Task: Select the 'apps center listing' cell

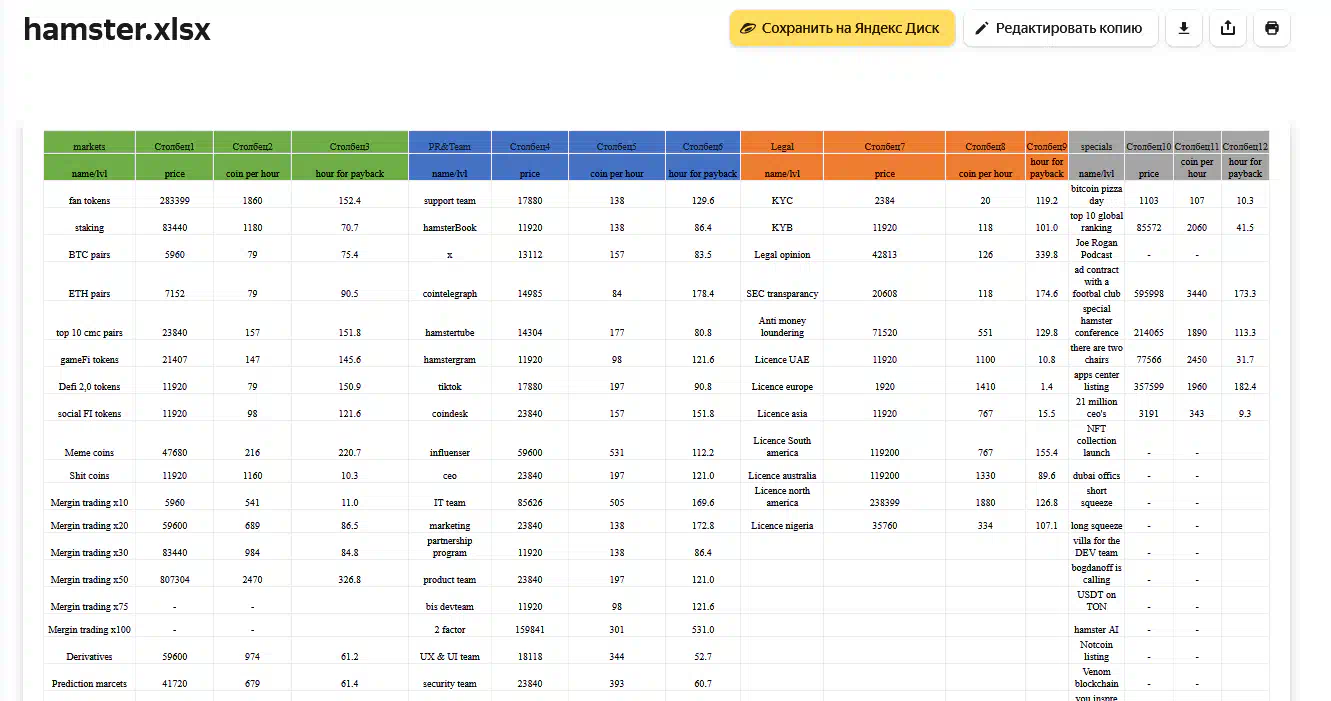Action: pos(1096,381)
